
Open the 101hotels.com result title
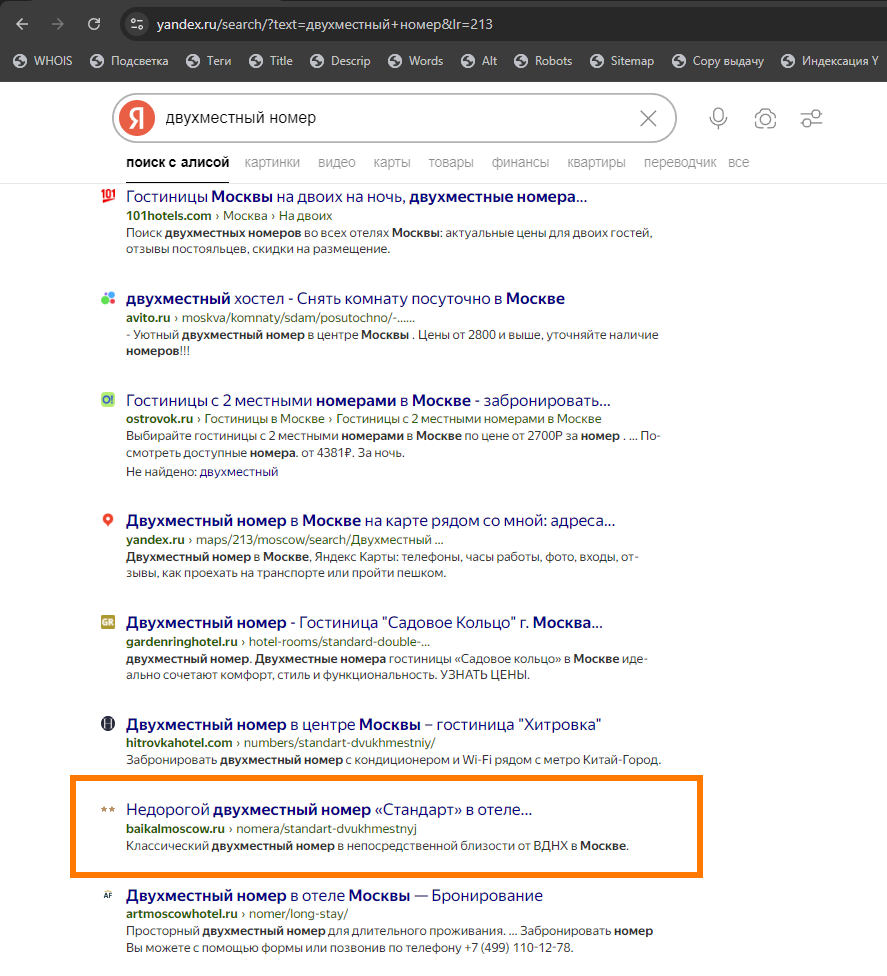point(356,196)
